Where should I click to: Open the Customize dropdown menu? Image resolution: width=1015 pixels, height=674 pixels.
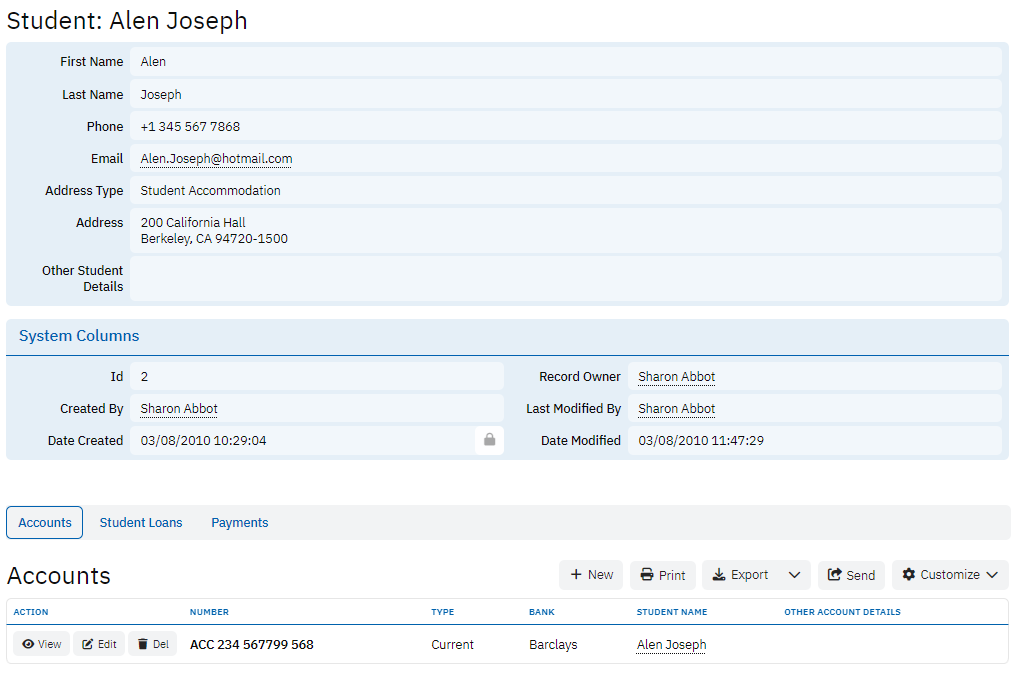click(x=949, y=575)
